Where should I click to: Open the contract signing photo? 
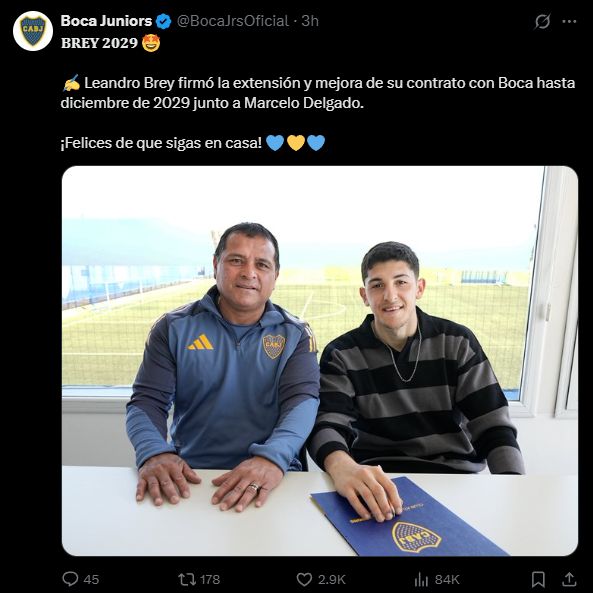[320, 361]
